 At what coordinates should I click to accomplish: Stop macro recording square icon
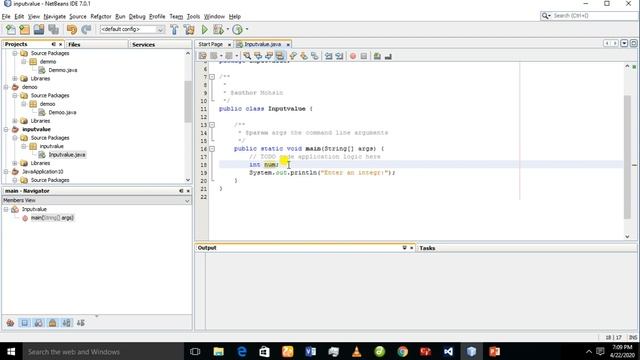point(364,56)
